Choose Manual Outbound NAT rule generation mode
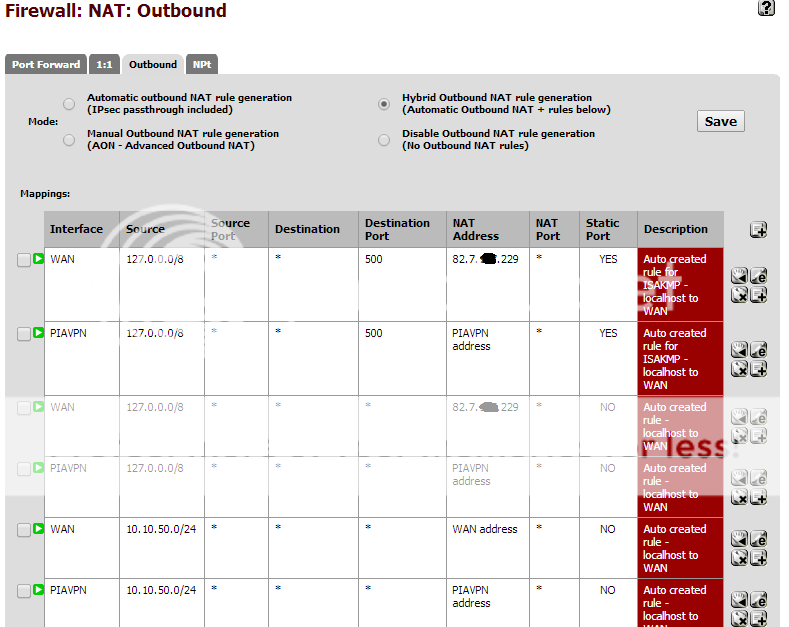The height and width of the screenshot is (627, 789). coord(69,140)
